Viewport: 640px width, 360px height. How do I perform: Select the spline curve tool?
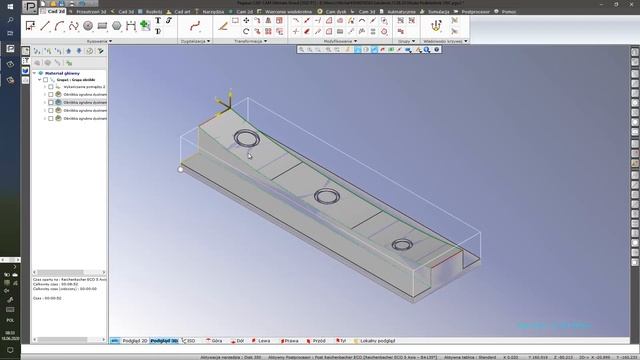click(73, 26)
